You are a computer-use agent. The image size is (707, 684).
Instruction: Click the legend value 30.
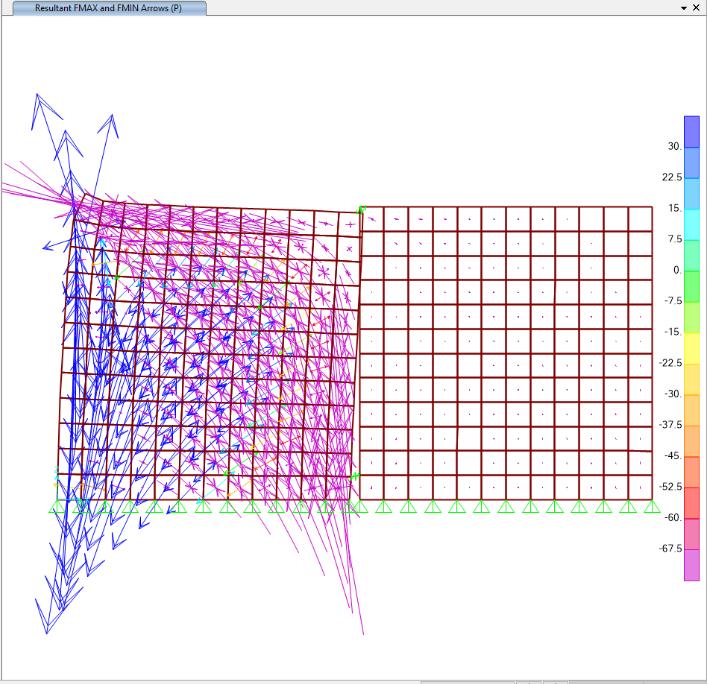click(675, 147)
